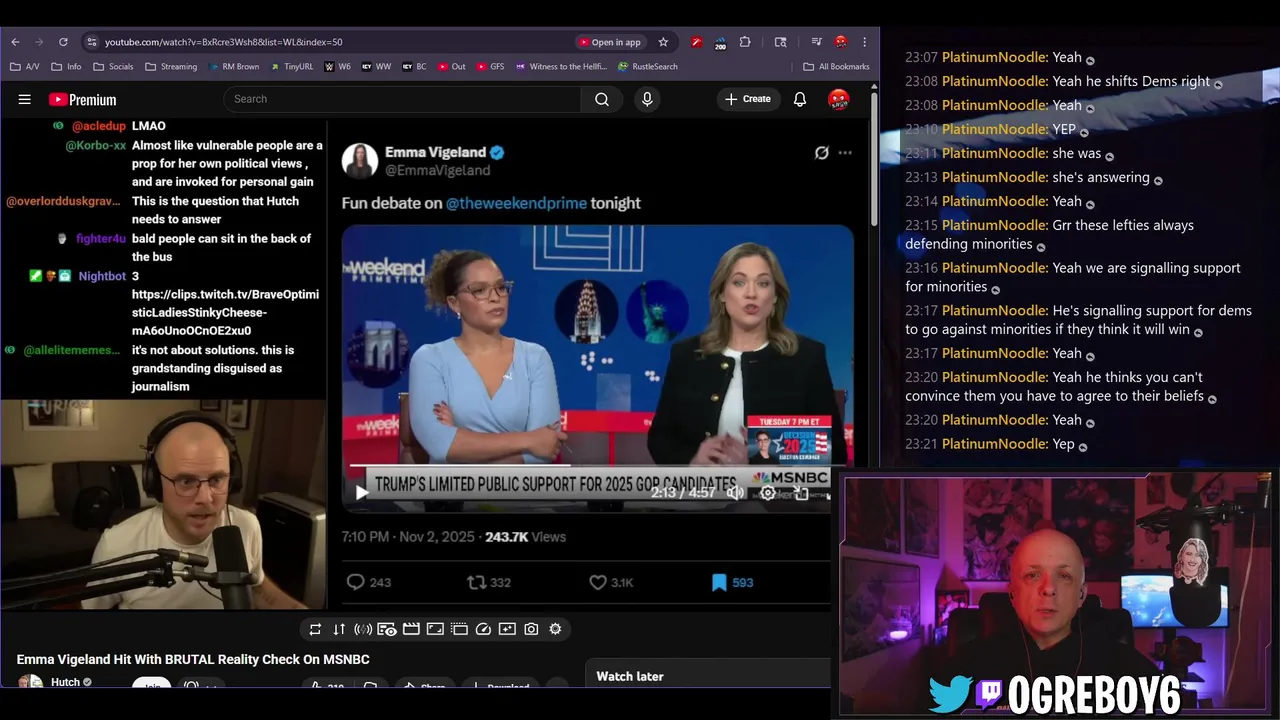
Task: Expand the A/V bookmarks folder
Action: point(25,67)
